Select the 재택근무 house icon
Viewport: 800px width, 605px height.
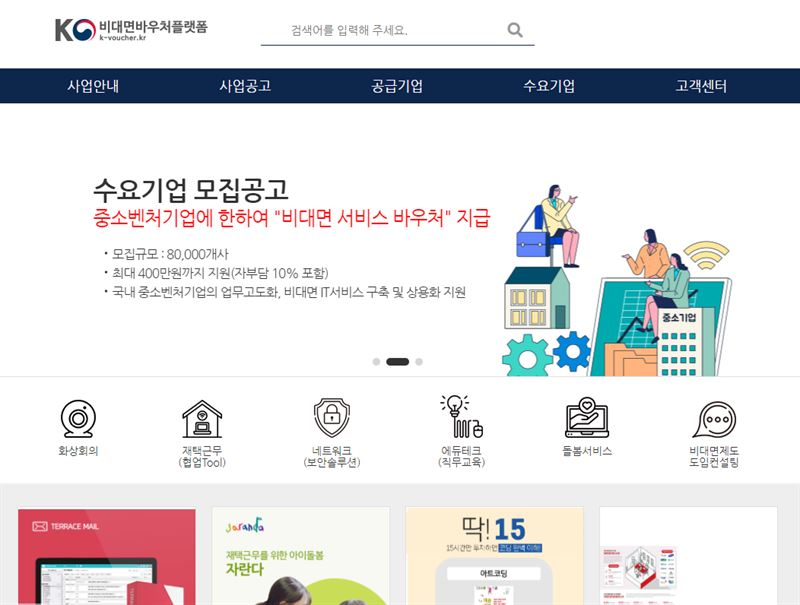tap(202, 419)
